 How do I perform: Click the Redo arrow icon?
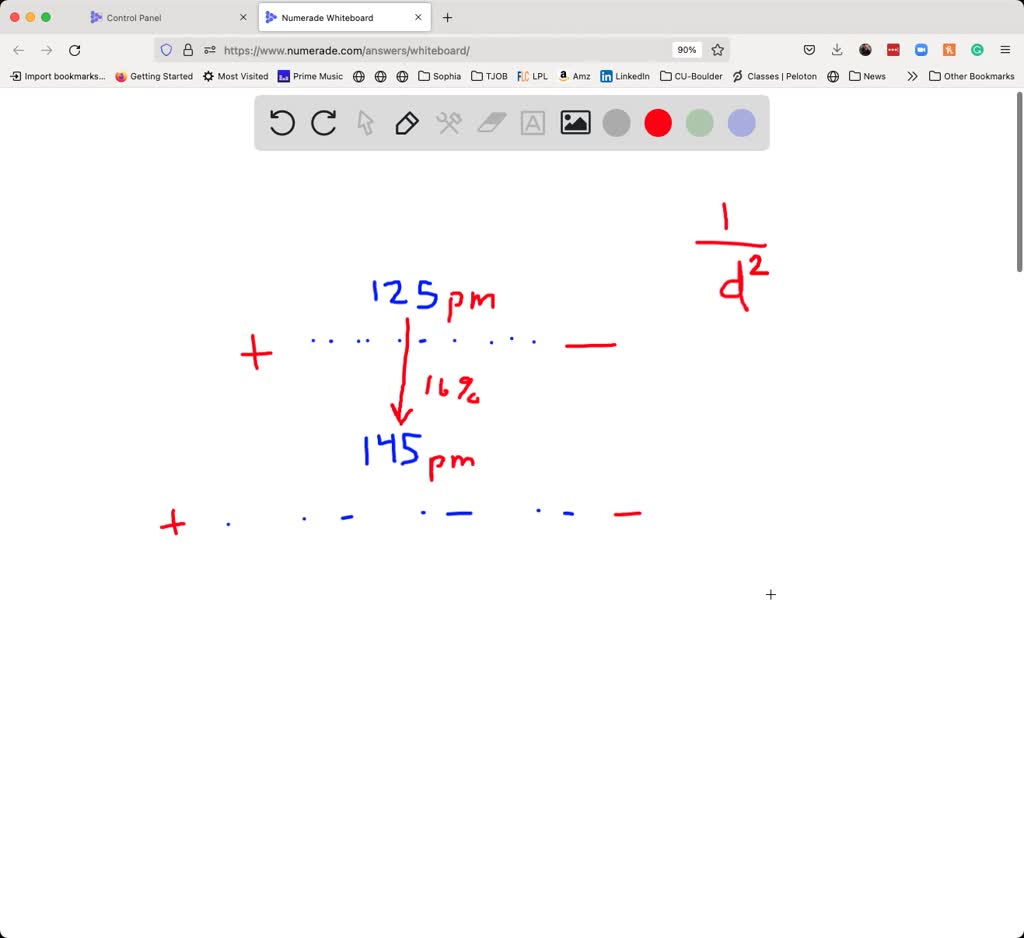(x=323, y=122)
